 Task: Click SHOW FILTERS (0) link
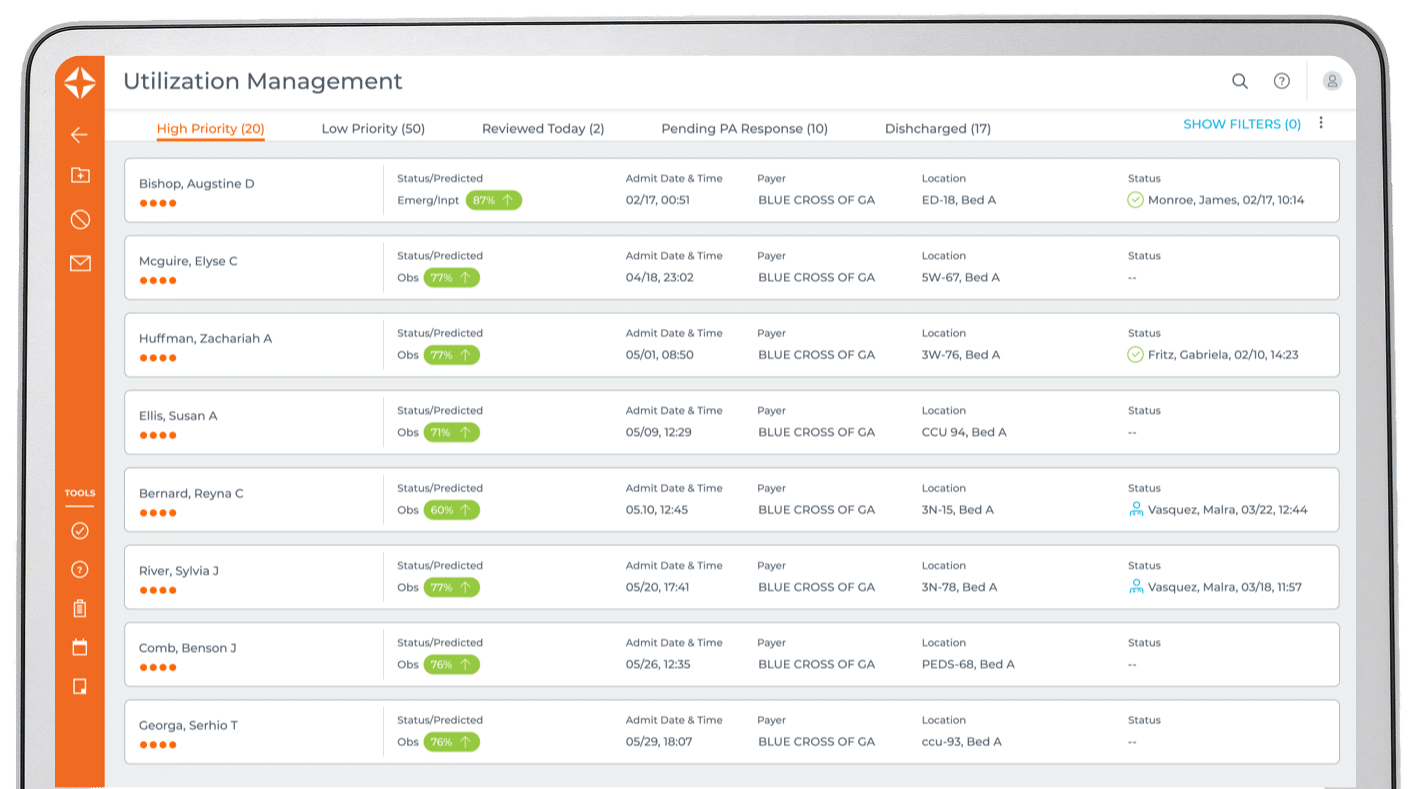click(1241, 124)
